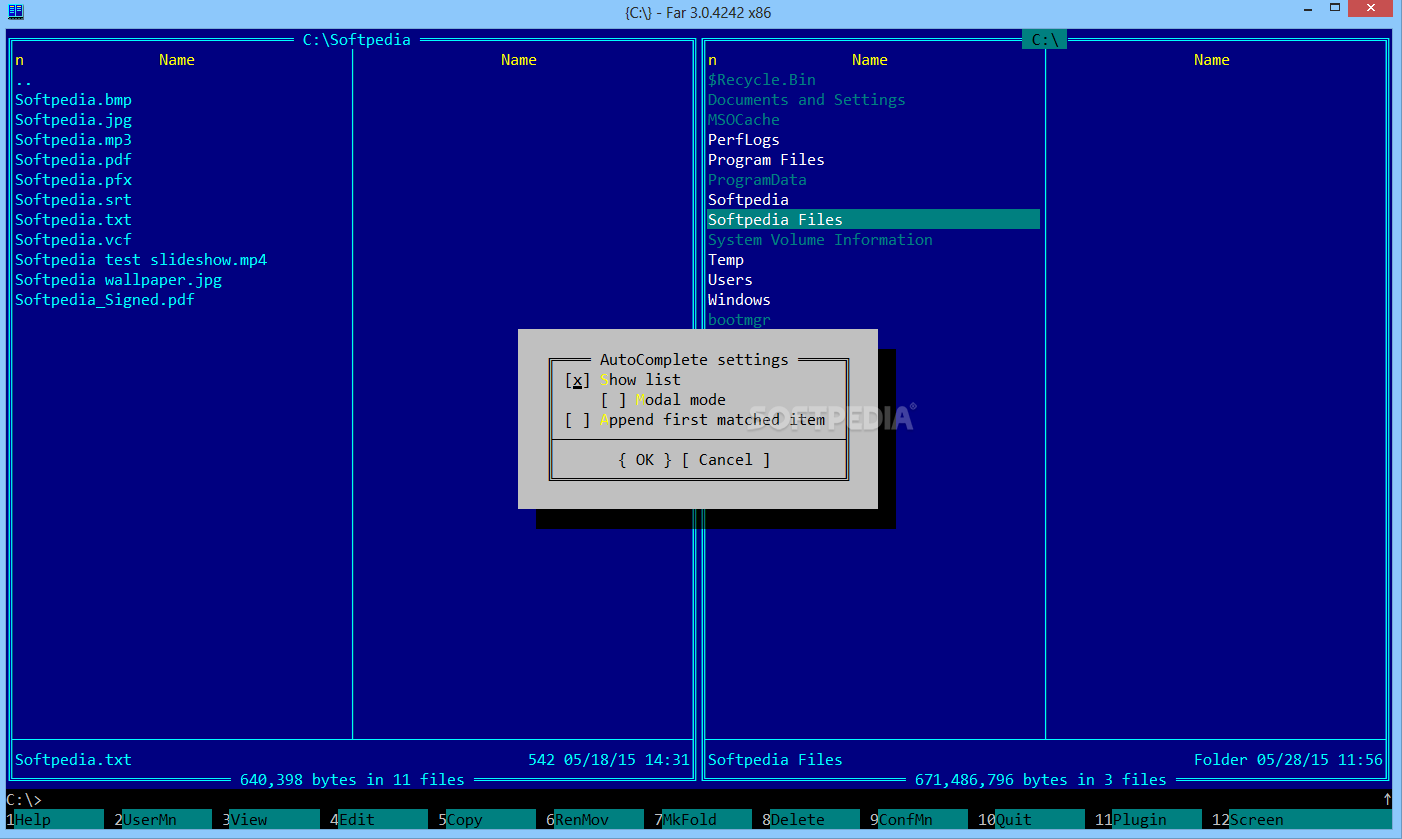The image size is (1402, 839).
Task: Click right panel status '671,486,796 bytes in 3 files'
Action: 1041,780
